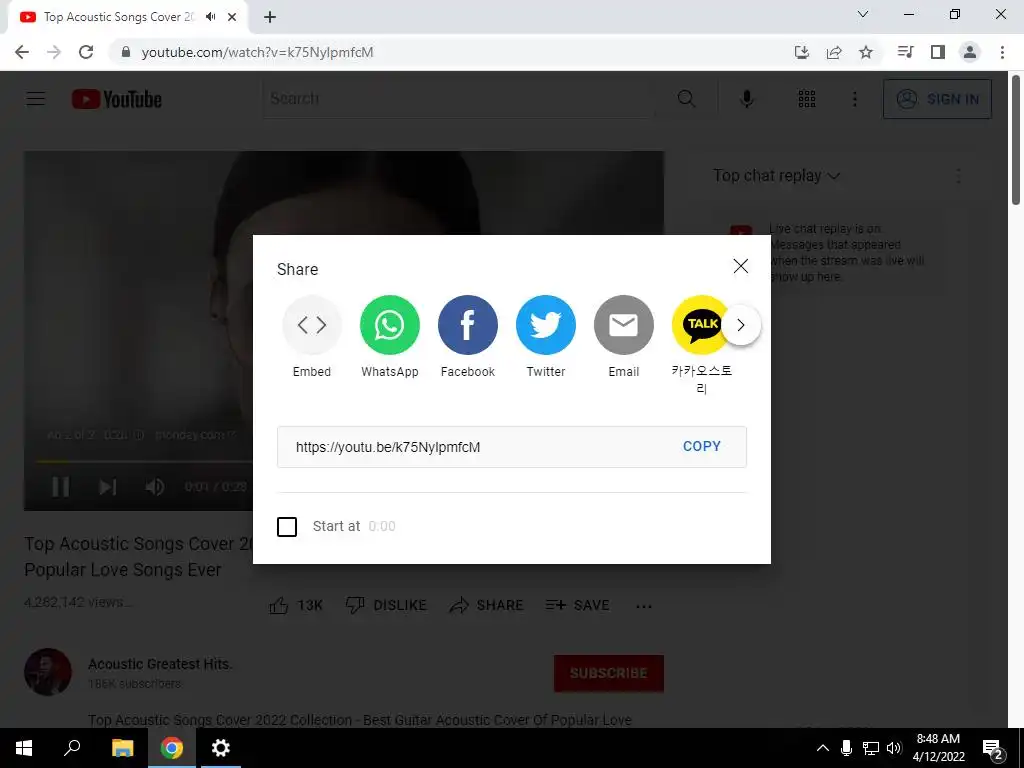
Task: Share by Email icon
Action: [624, 325]
